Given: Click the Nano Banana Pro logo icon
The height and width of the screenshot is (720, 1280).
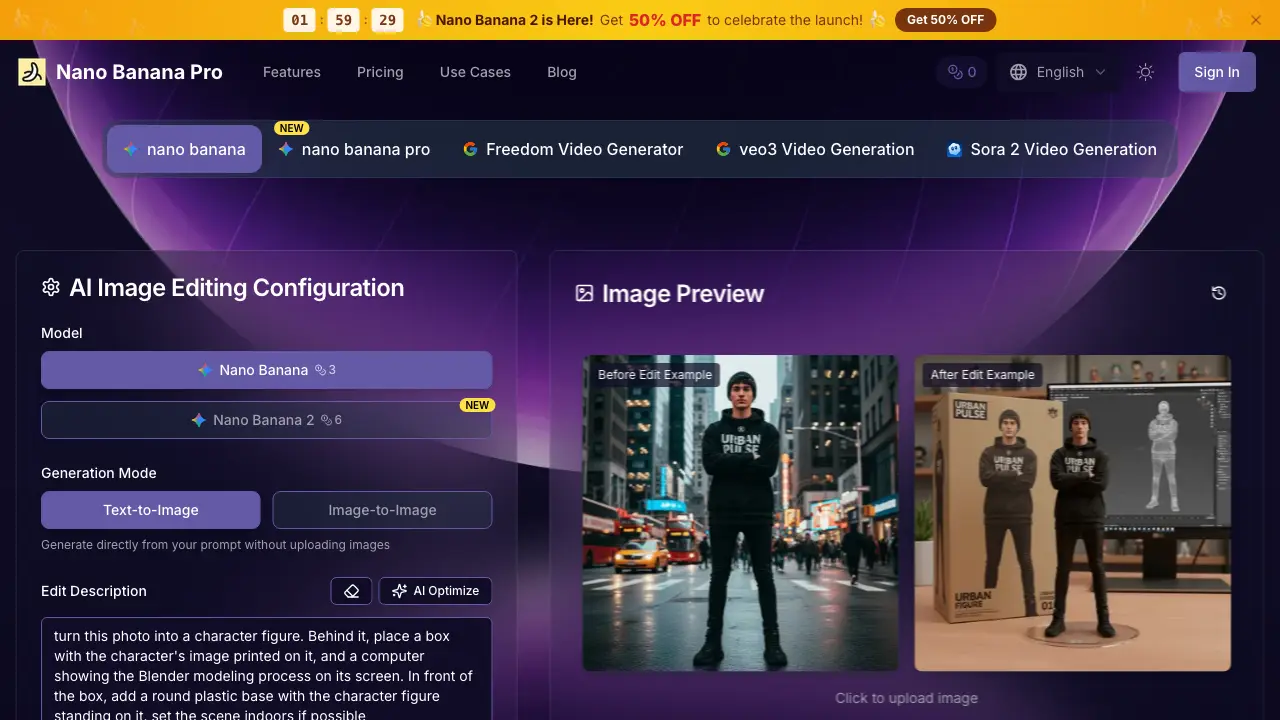Looking at the screenshot, I should pyautogui.click(x=32, y=72).
